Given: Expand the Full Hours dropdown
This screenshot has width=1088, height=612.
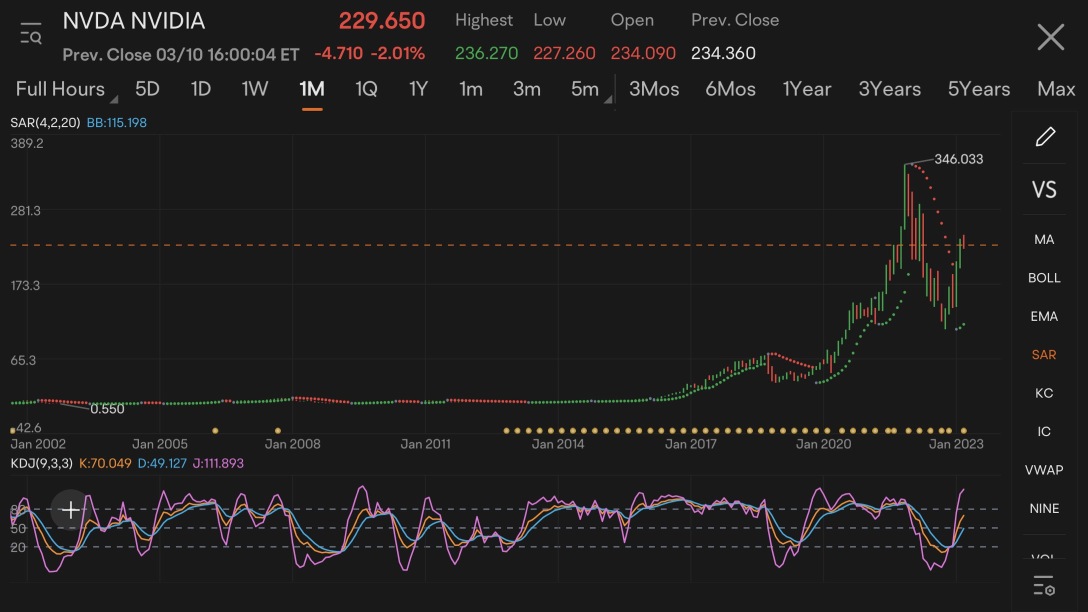Looking at the screenshot, I should pyautogui.click(x=66, y=89).
